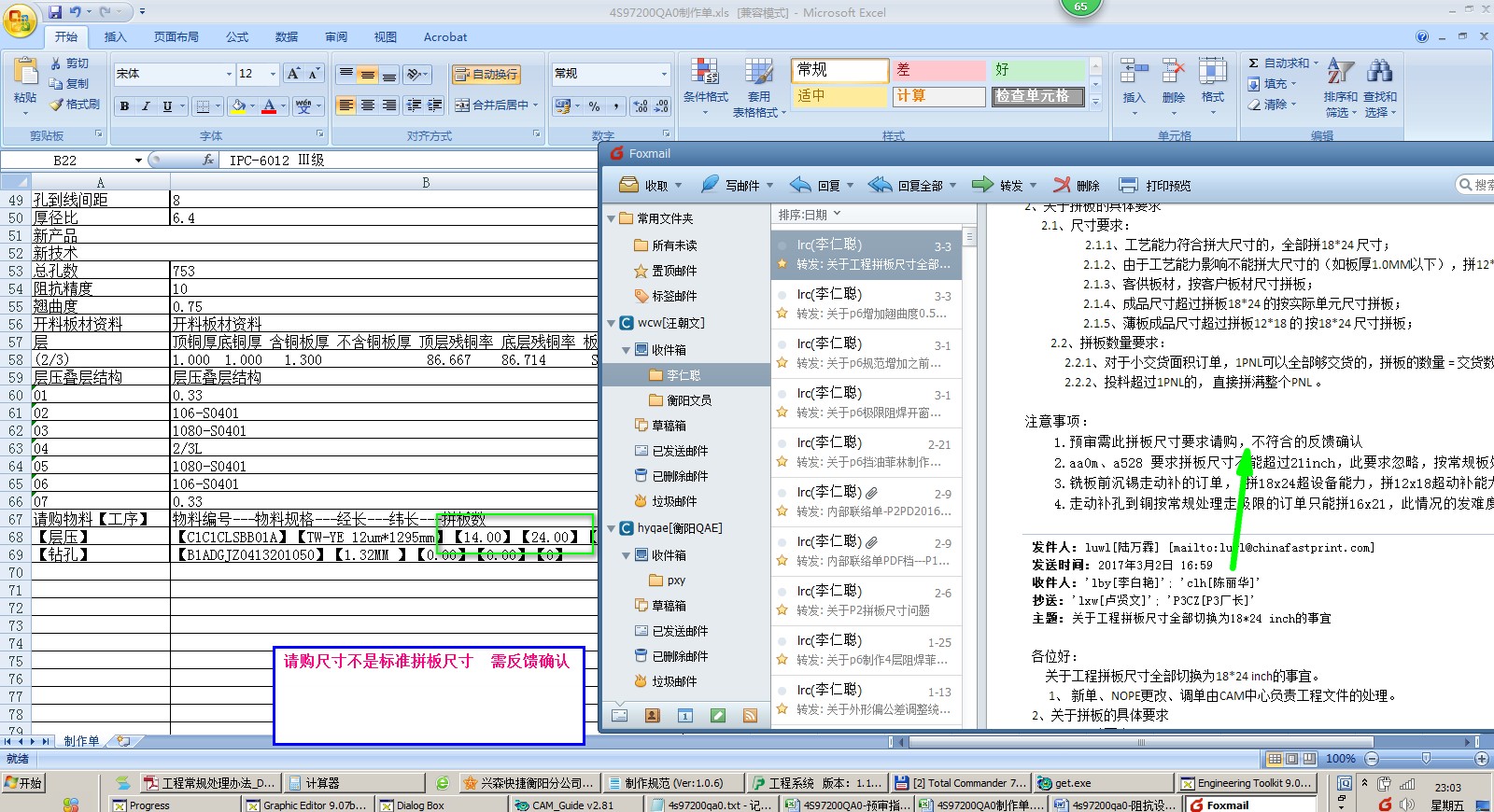Toggle Wrap Text (自动换行)
Screen dimensions: 1494x812
point(486,74)
